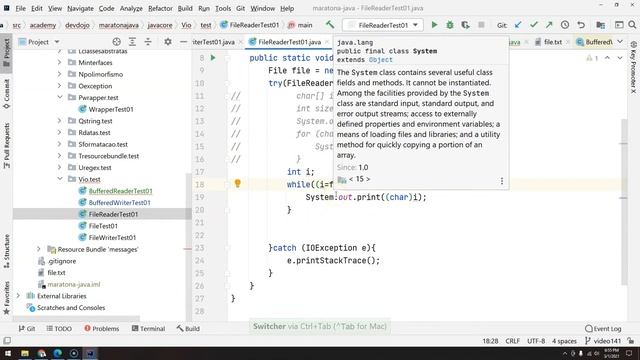Click '4 spaces' indent setting

coord(564,341)
